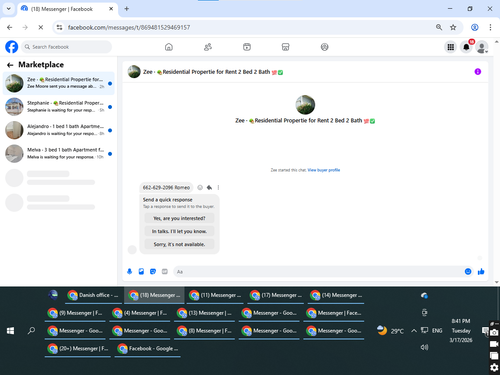The image size is (500, 375).
Task: Open site information icon in address bar
Action: tap(59, 27)
